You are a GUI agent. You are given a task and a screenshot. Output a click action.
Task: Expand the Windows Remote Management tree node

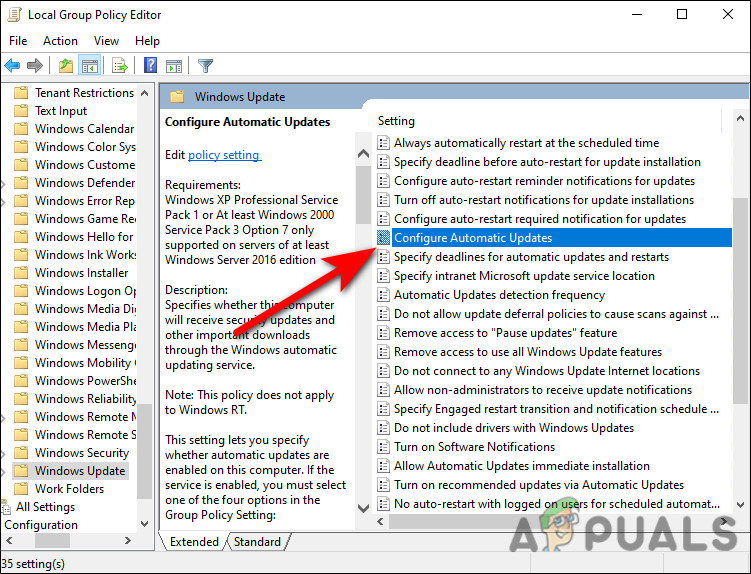pyautogui.click(x=3, y=418)
